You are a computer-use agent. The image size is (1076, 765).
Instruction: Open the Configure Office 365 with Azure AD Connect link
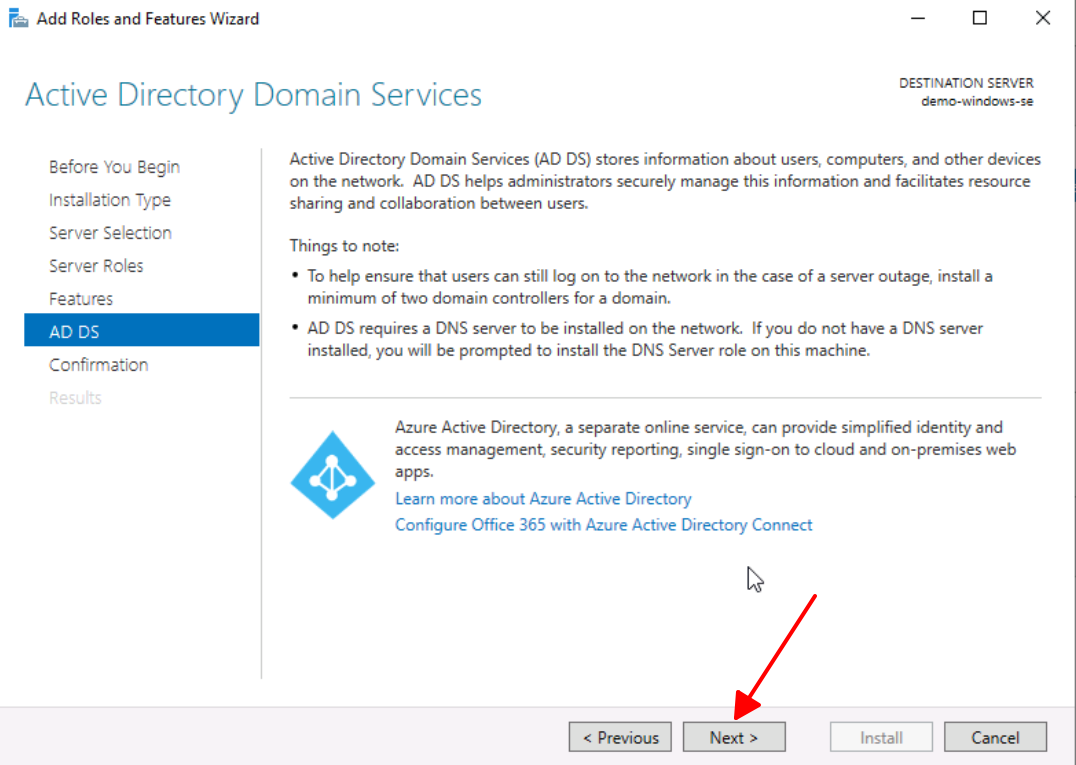(603, 525)
